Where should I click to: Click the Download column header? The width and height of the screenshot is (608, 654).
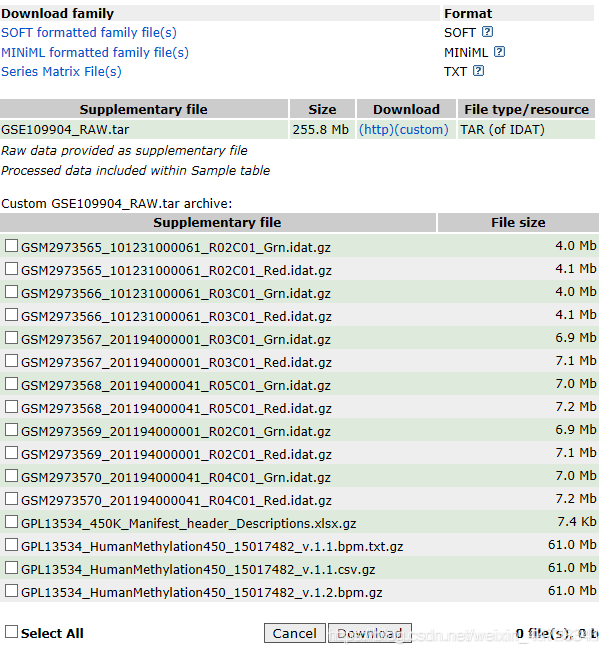tap(407, 109)
